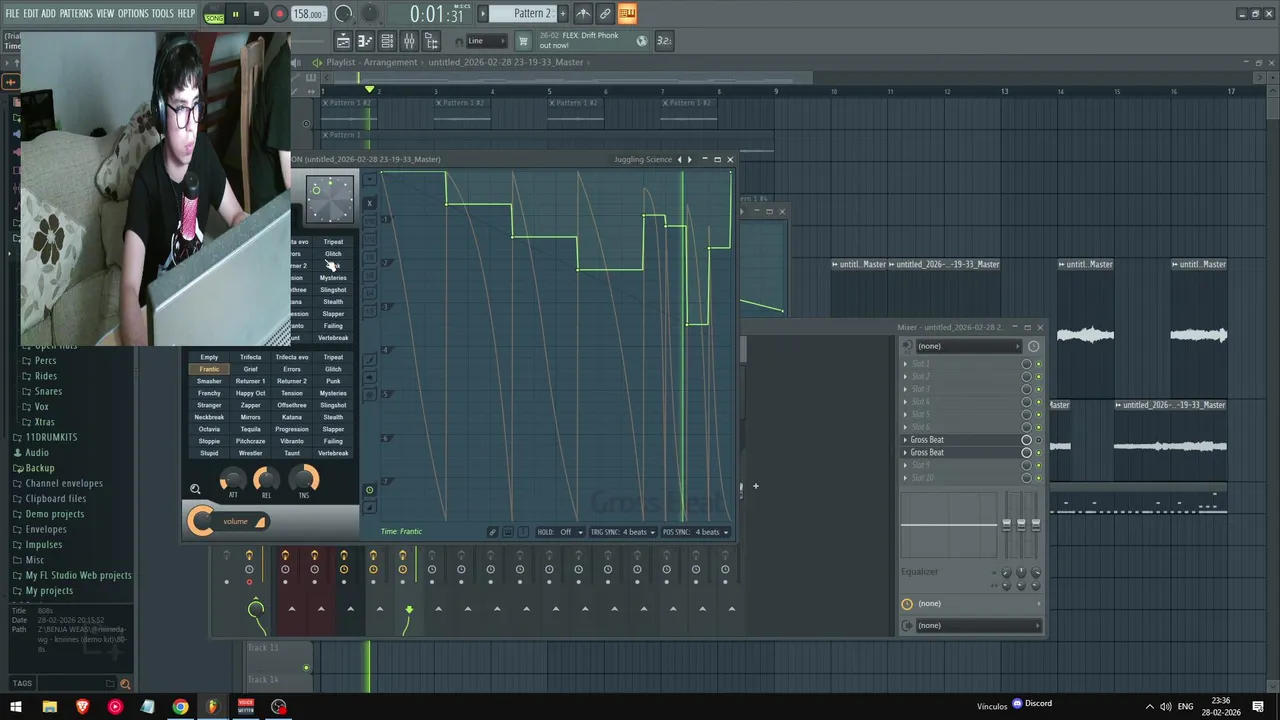Select the Happy Oct preset
The image size is (1280, 720).
tap(250, 393)
